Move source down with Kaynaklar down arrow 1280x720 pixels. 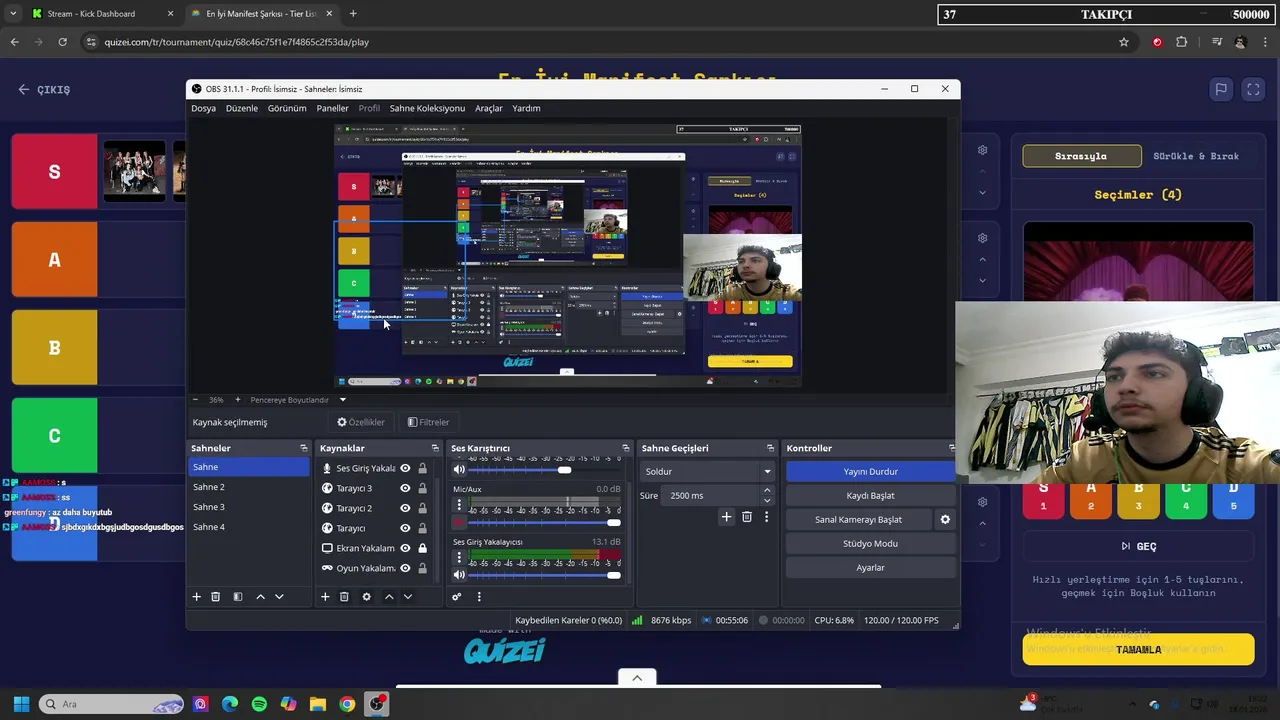[x=407, y=597]
